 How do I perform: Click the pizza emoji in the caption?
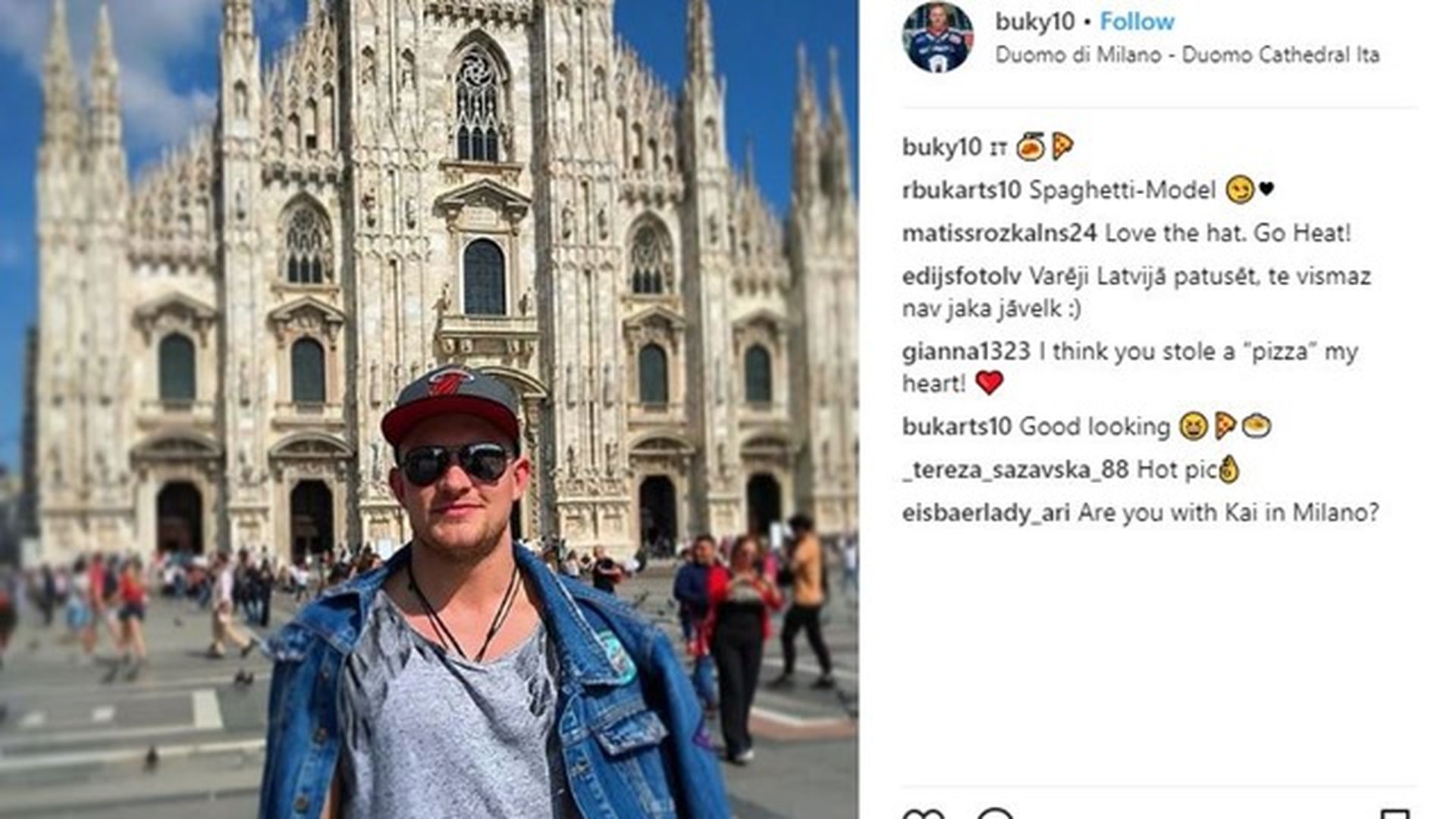pos(1062,146)
